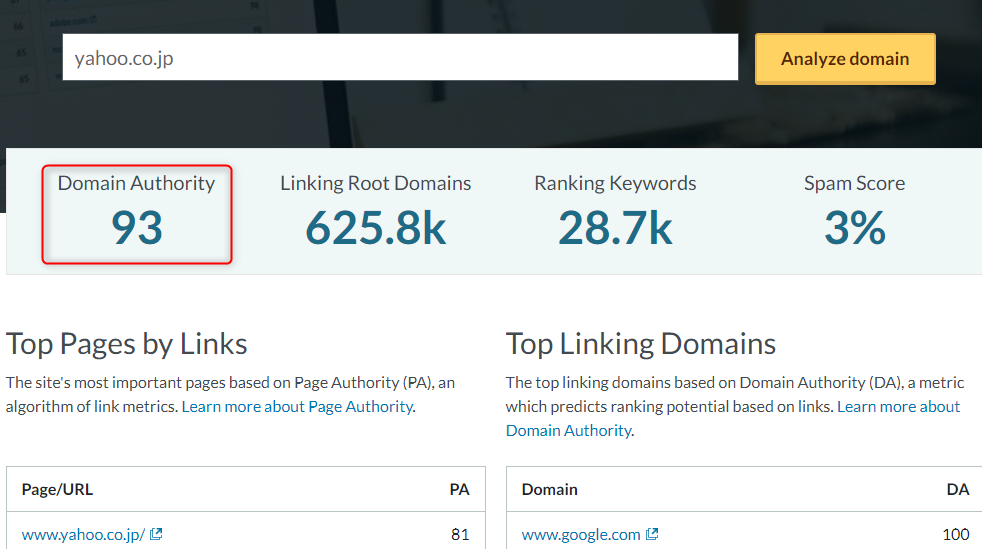Click the DA column header
The width and height of the screenshot is (982, 549).
click(x=958, y=489)
